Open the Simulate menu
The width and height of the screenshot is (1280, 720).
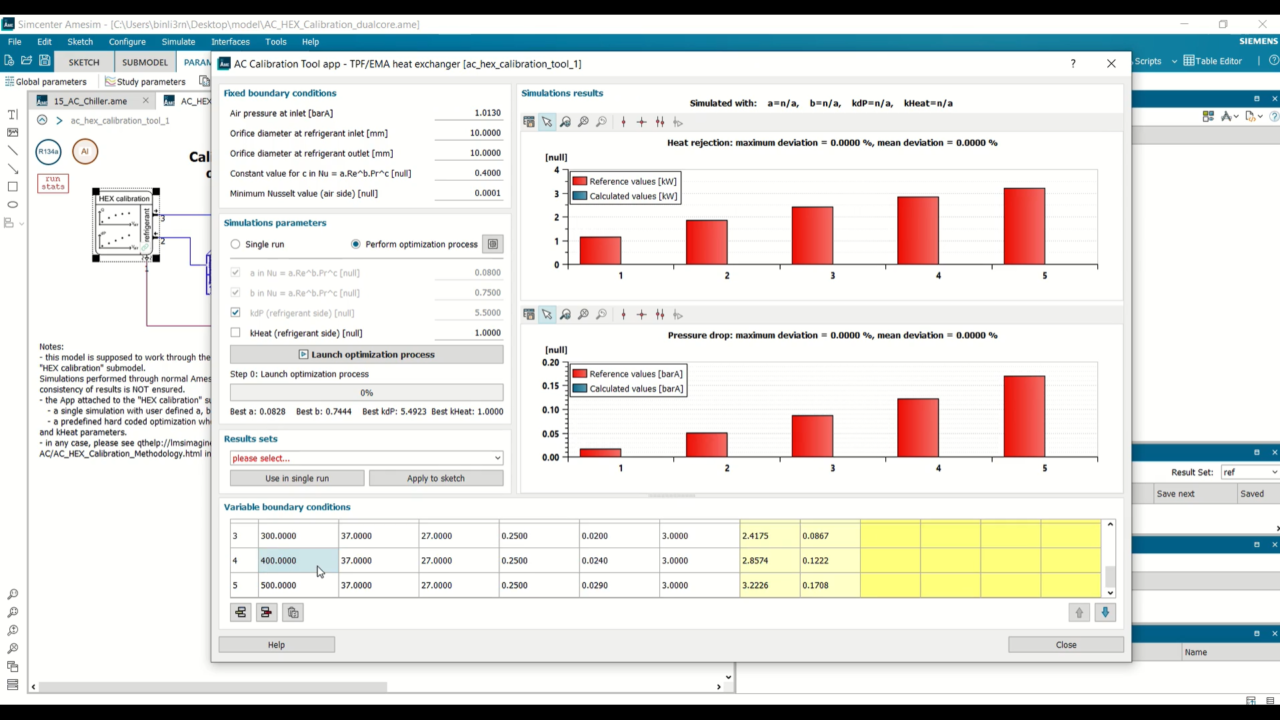pos(178,42)
